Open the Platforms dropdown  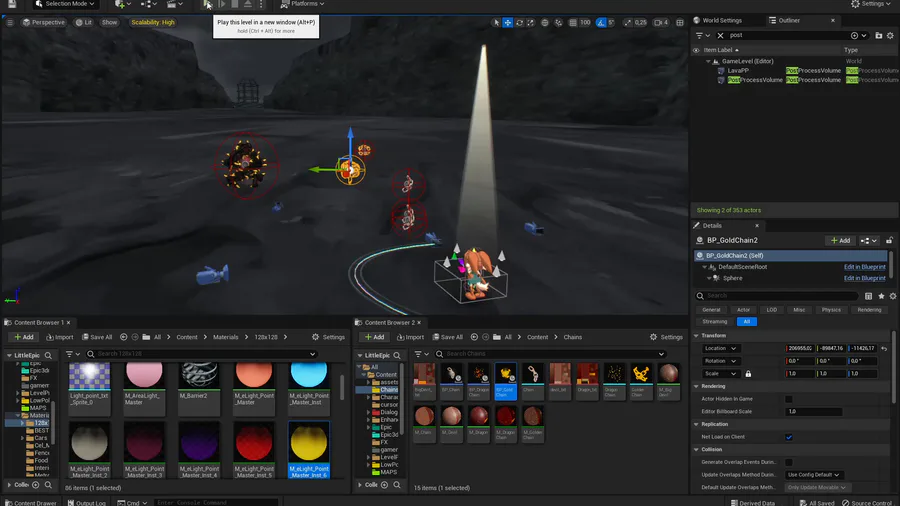point(302,4)
